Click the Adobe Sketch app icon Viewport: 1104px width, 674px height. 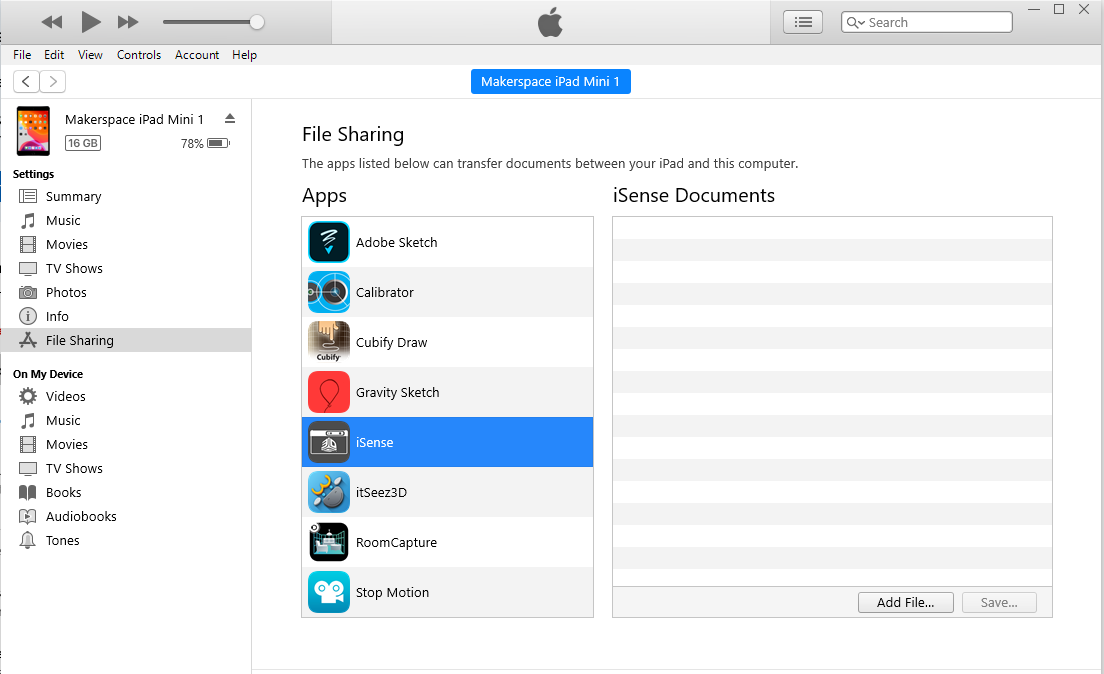328,242
